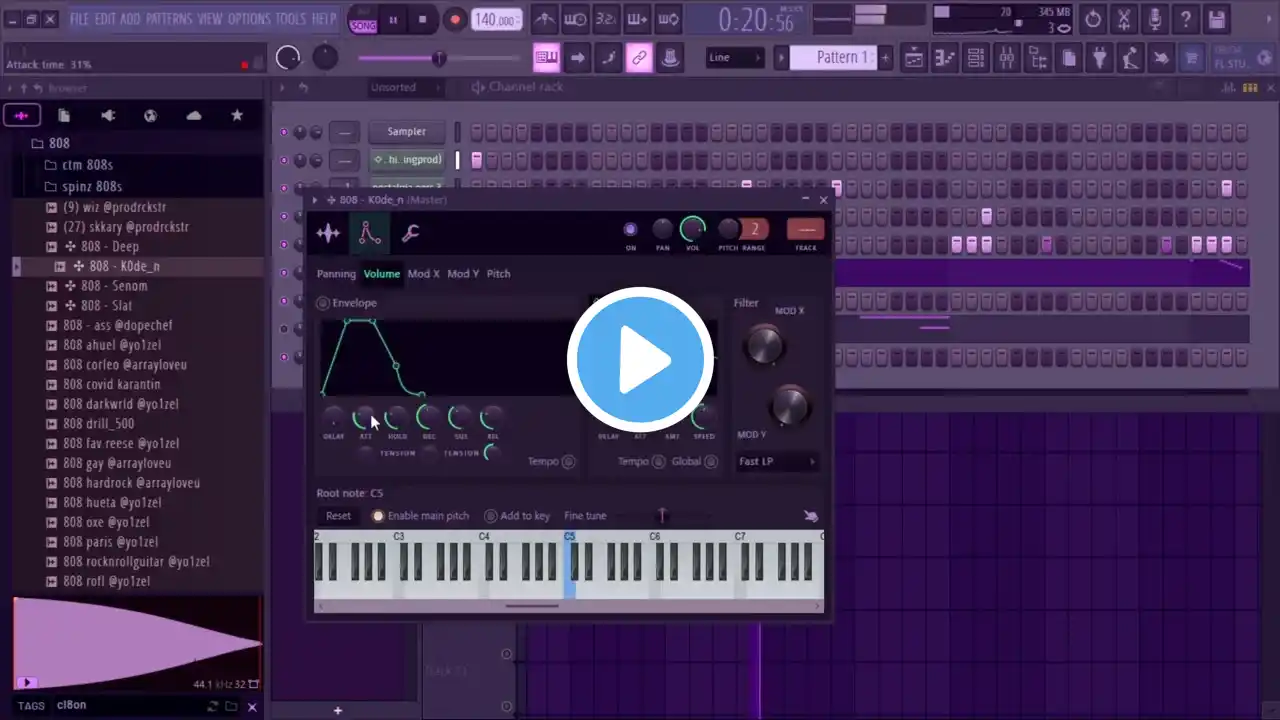Select the browser speaker/sounds tab icon
The image size is (1280, 720).
108,116
